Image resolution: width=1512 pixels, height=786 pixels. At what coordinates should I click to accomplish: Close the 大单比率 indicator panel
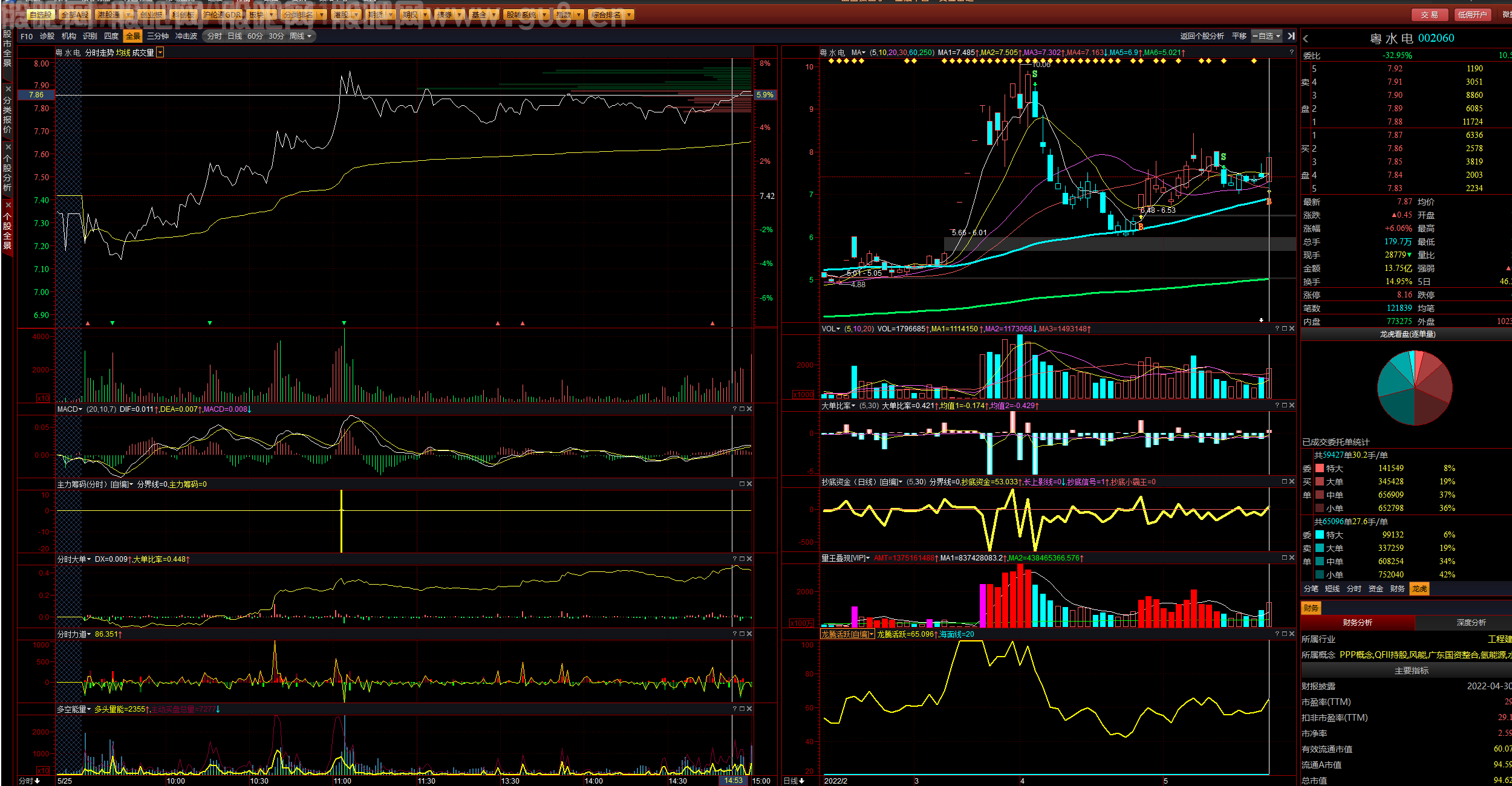1292,406
